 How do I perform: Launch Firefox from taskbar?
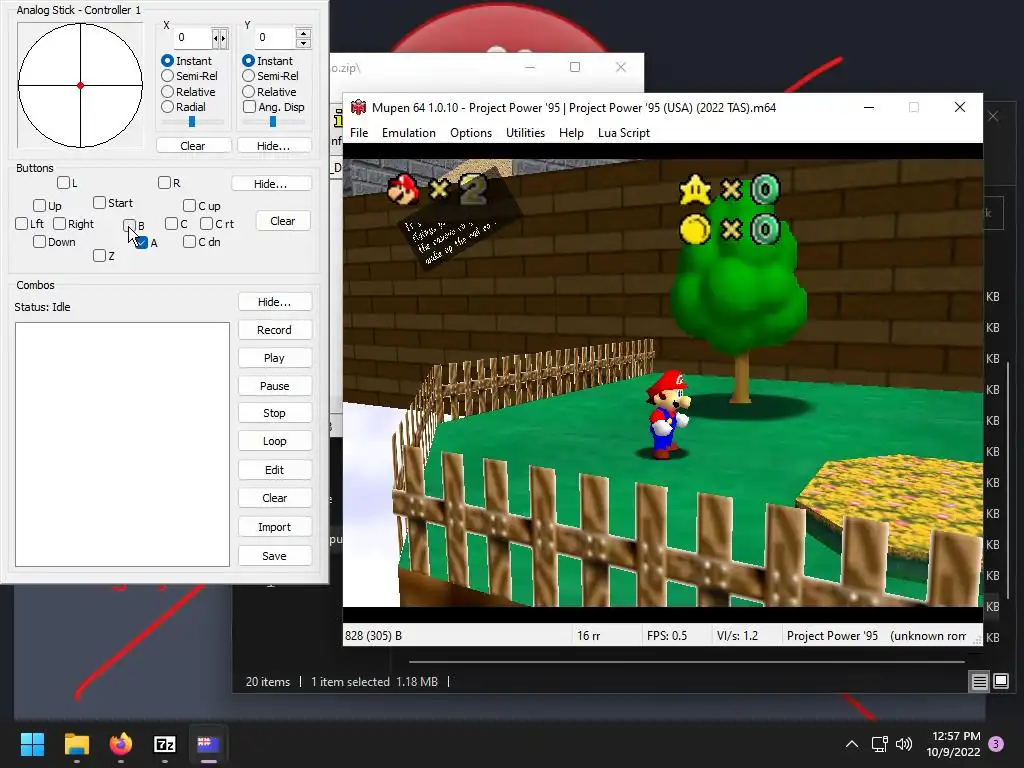[x=121, y=744]
